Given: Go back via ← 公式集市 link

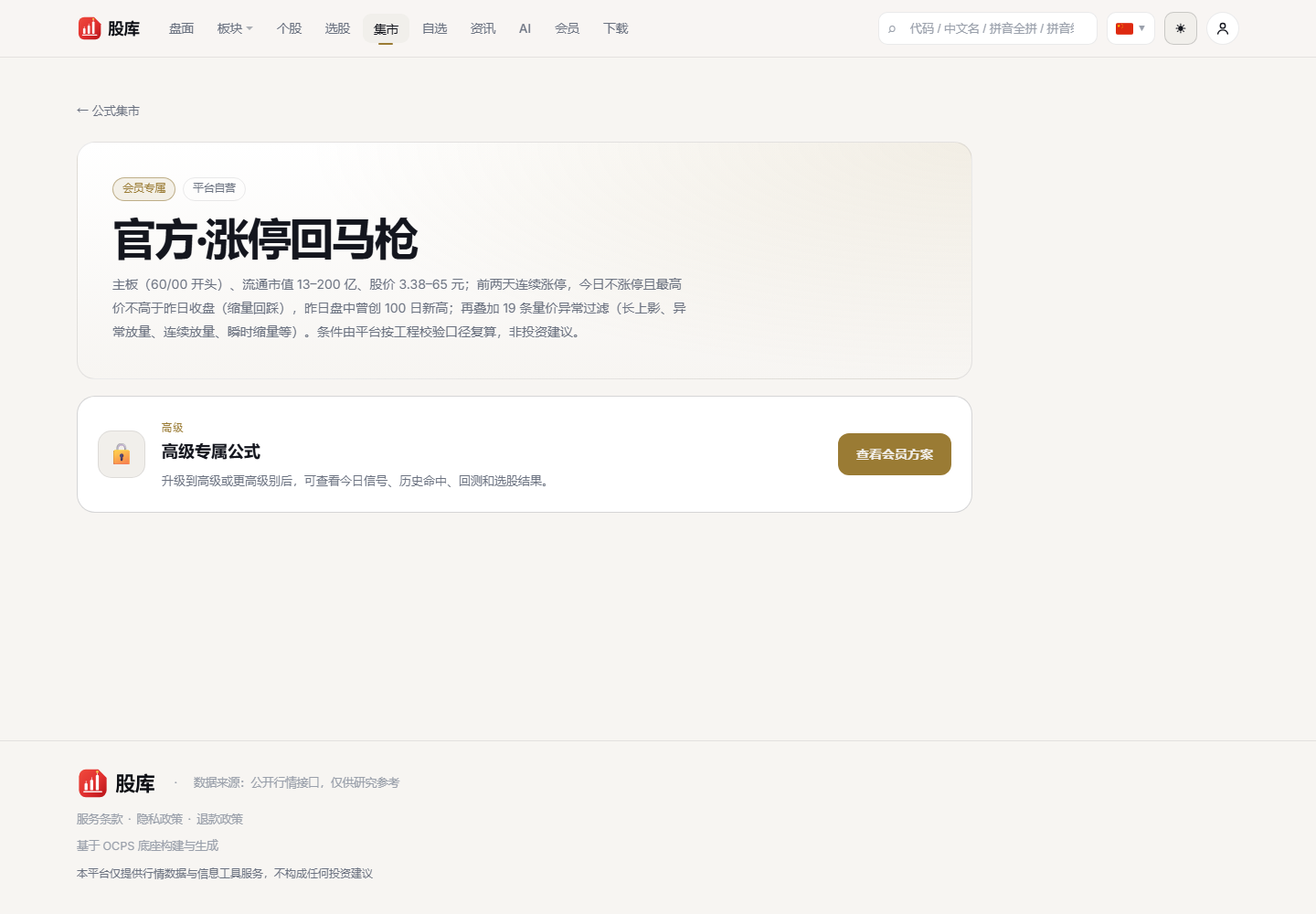Looking at the screenshot, I should (109, 111).
